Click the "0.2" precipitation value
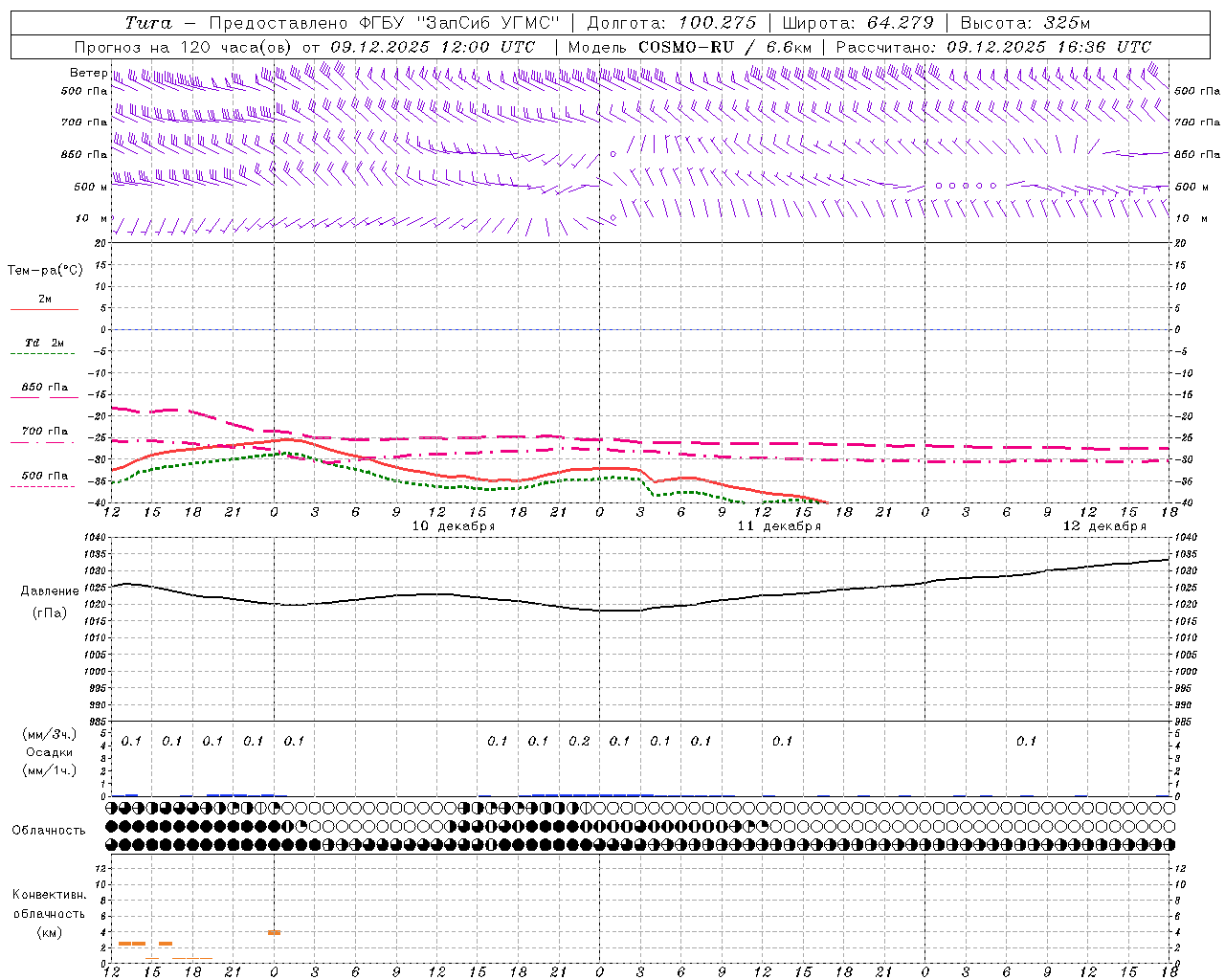1225x980 pixels. pos(579,741)
